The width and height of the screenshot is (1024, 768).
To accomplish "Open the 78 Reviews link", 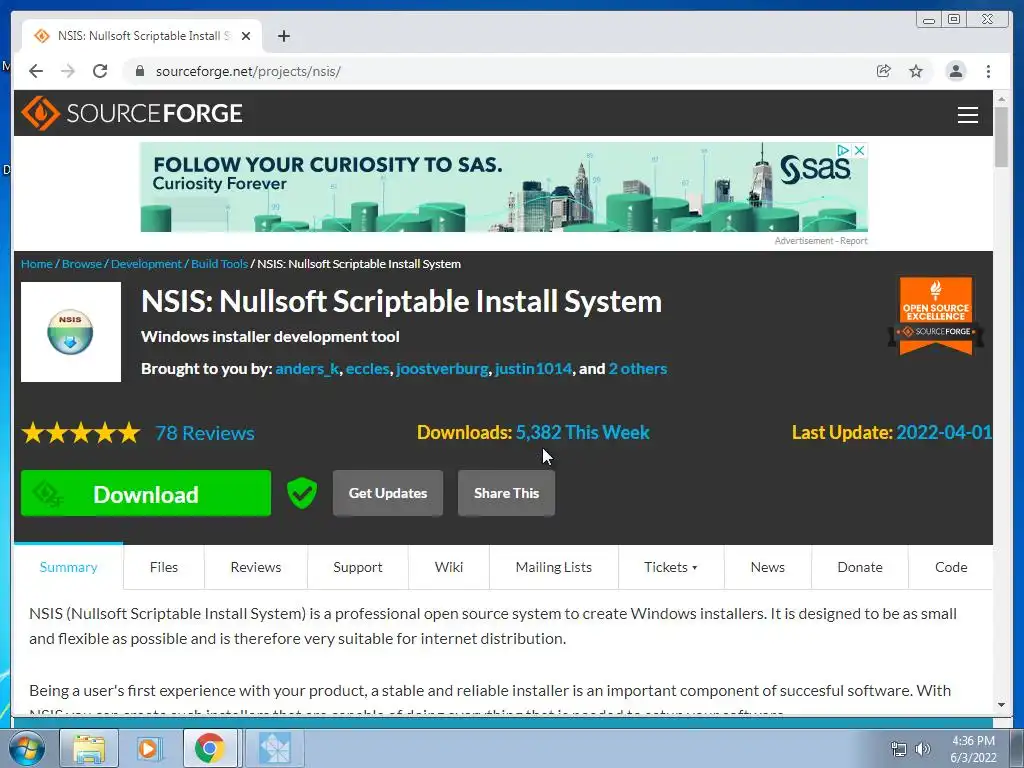I will 204,433.
